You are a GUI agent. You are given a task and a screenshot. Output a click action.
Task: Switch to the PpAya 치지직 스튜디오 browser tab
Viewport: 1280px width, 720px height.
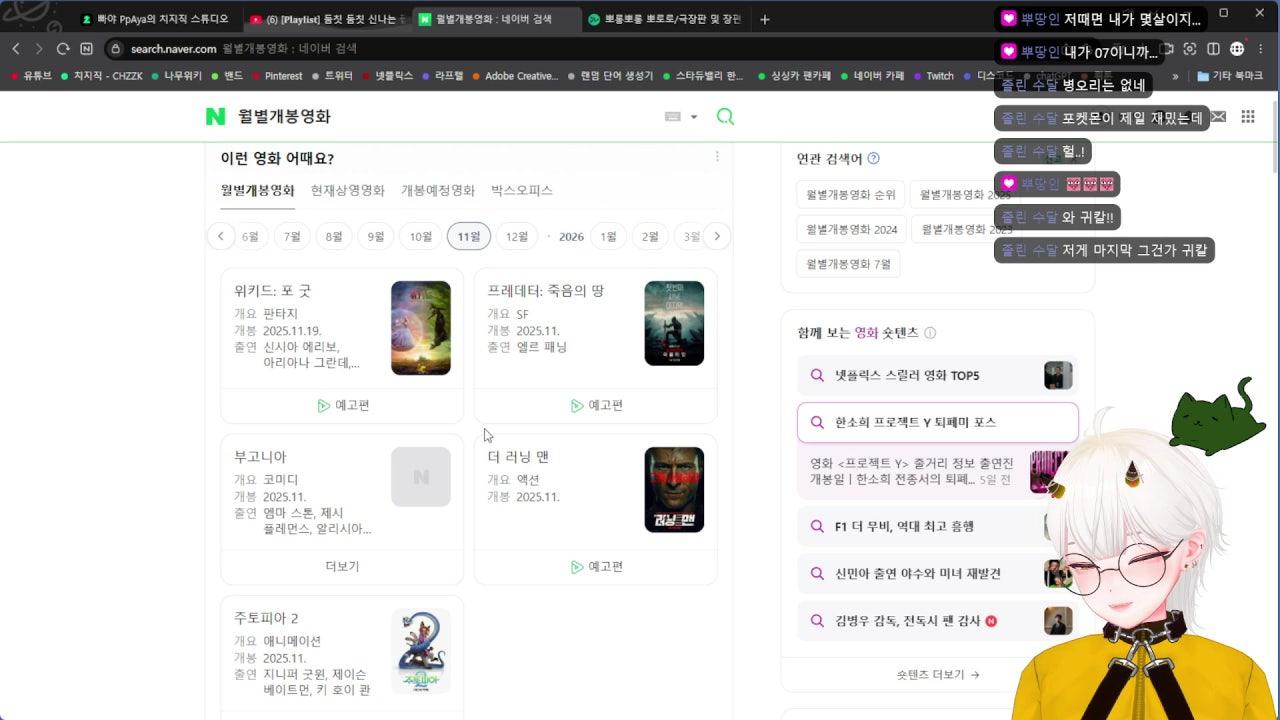pos(155,19)
